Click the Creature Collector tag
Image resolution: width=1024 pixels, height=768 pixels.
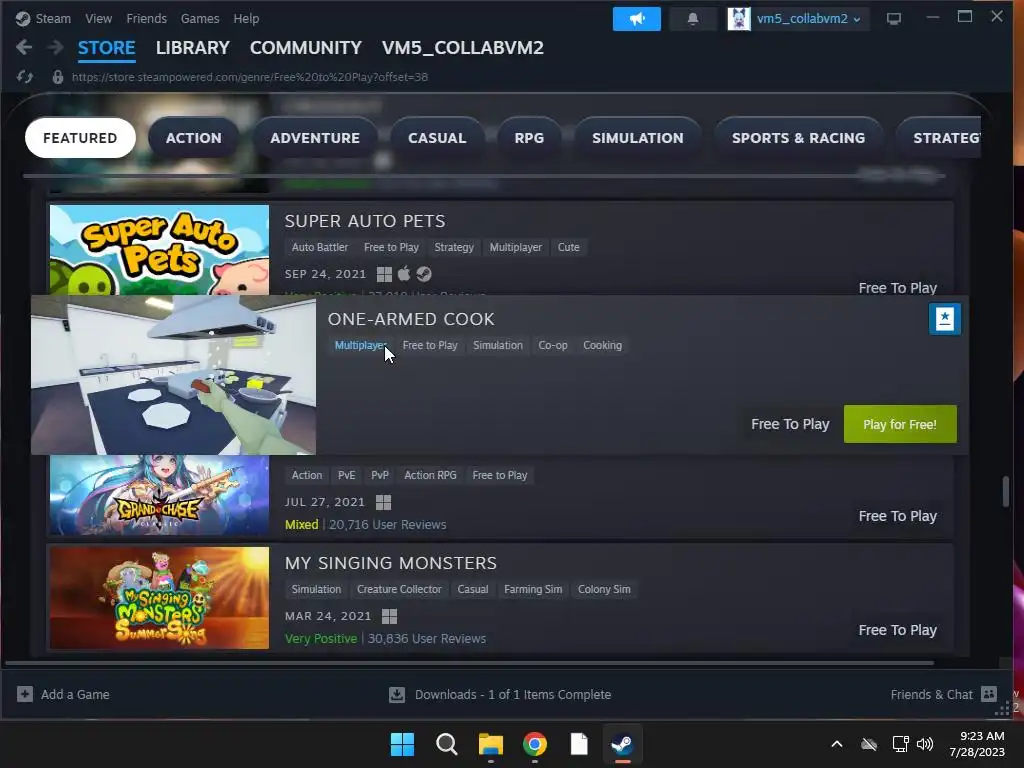click(x=399, y=589)
